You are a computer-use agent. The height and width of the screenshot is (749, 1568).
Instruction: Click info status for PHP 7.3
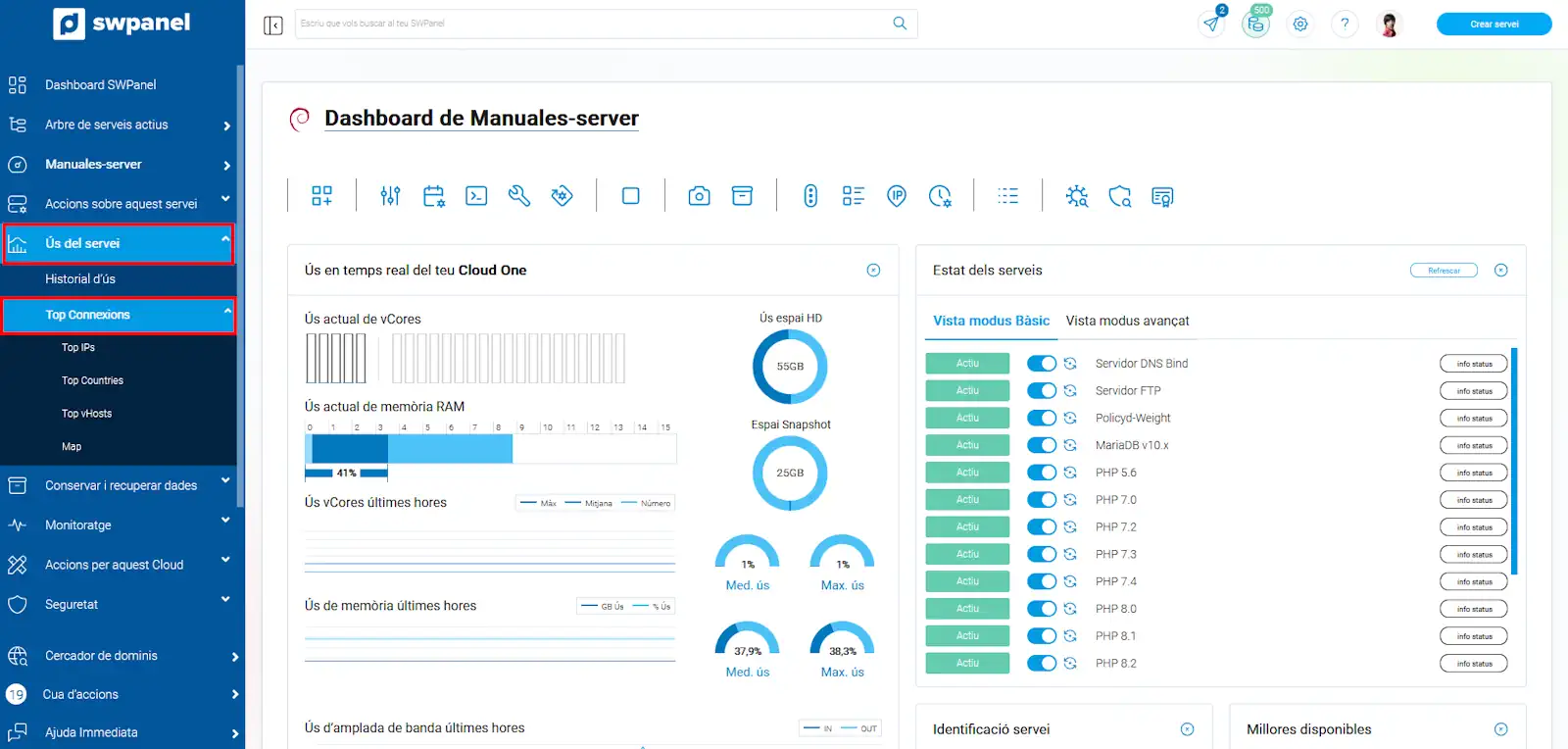[x=1474, y=555]
